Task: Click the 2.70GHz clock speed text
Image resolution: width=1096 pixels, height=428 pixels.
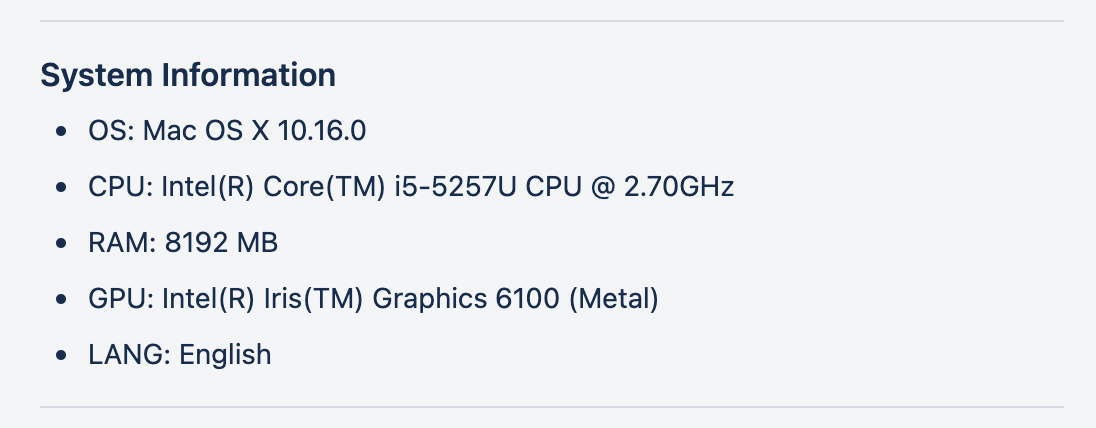Action: click(x=679, y=187)
